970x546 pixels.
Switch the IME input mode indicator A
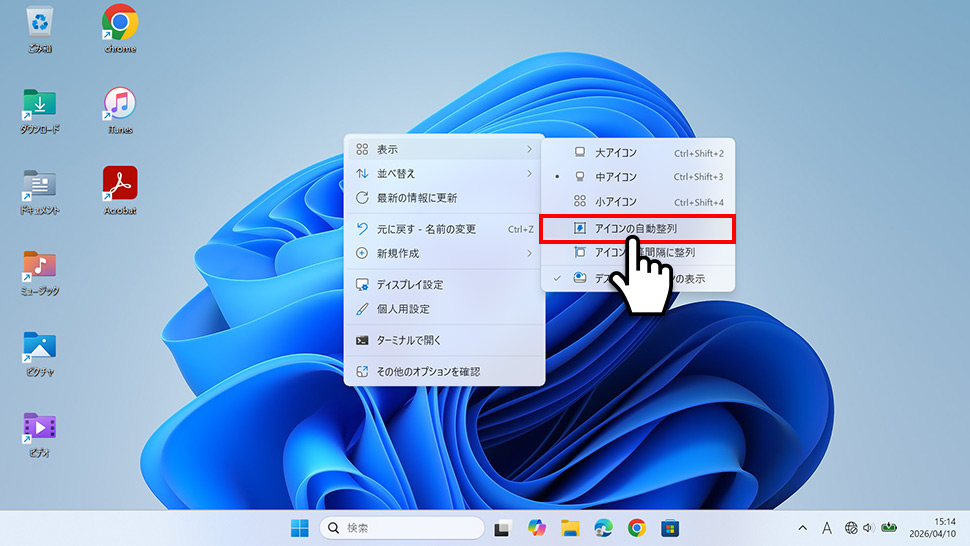click(826, 528)
